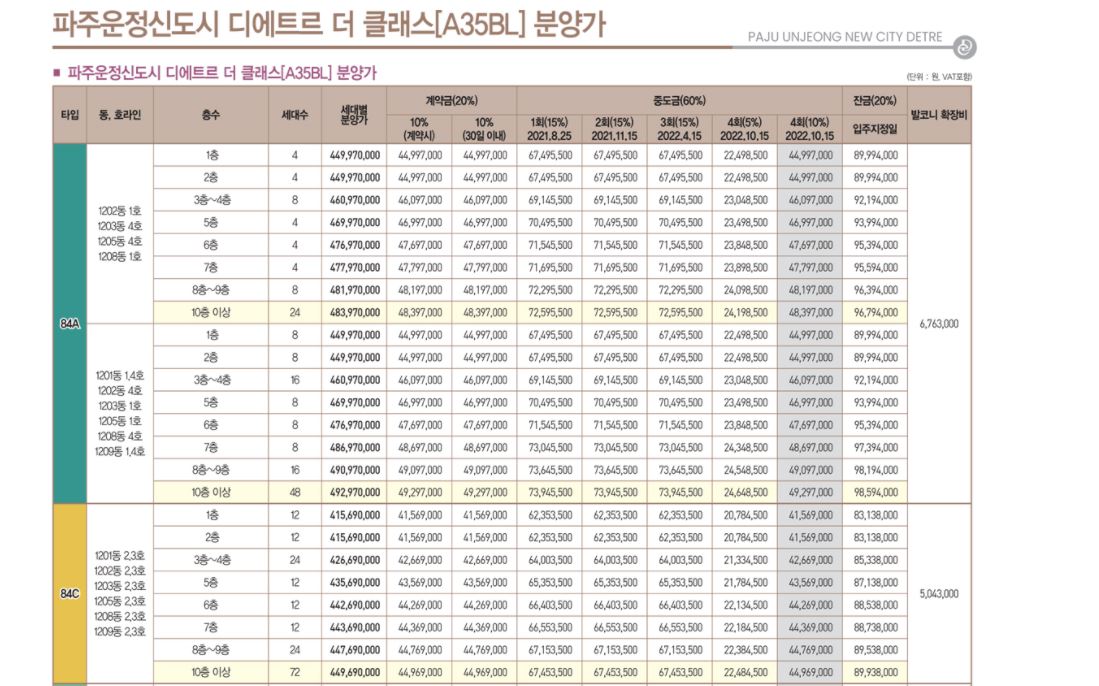Click sale price '449,690,000'
This screenshot has width=1099, height=686.
point(355,673)
